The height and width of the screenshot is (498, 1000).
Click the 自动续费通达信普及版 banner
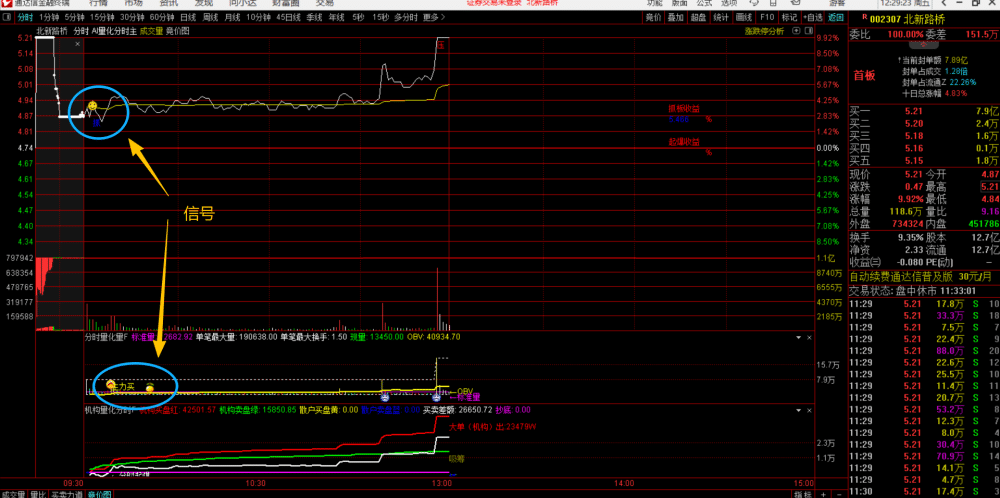(x=922, y=276)
